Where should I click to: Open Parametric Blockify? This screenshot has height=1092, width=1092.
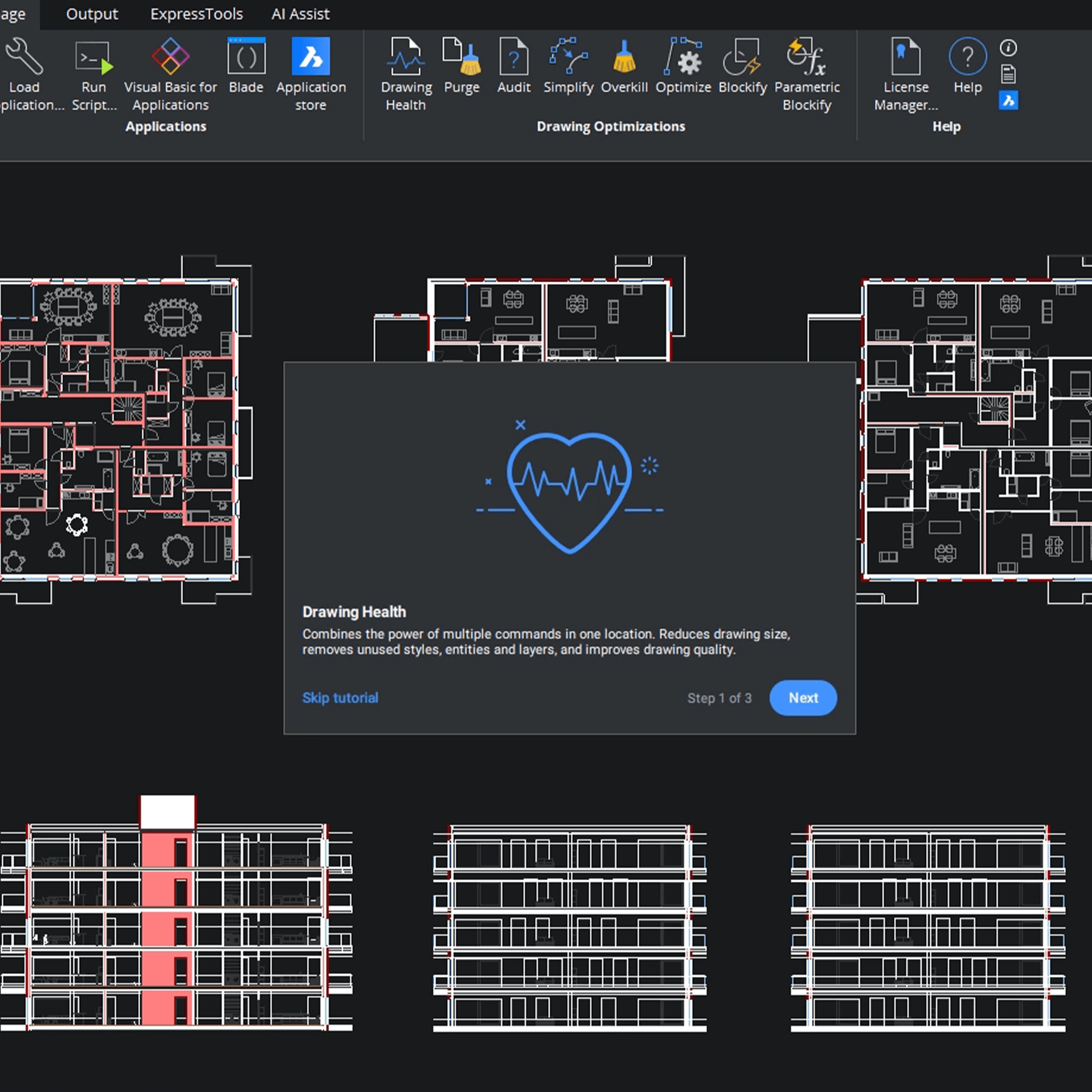(x=806, y=74)
